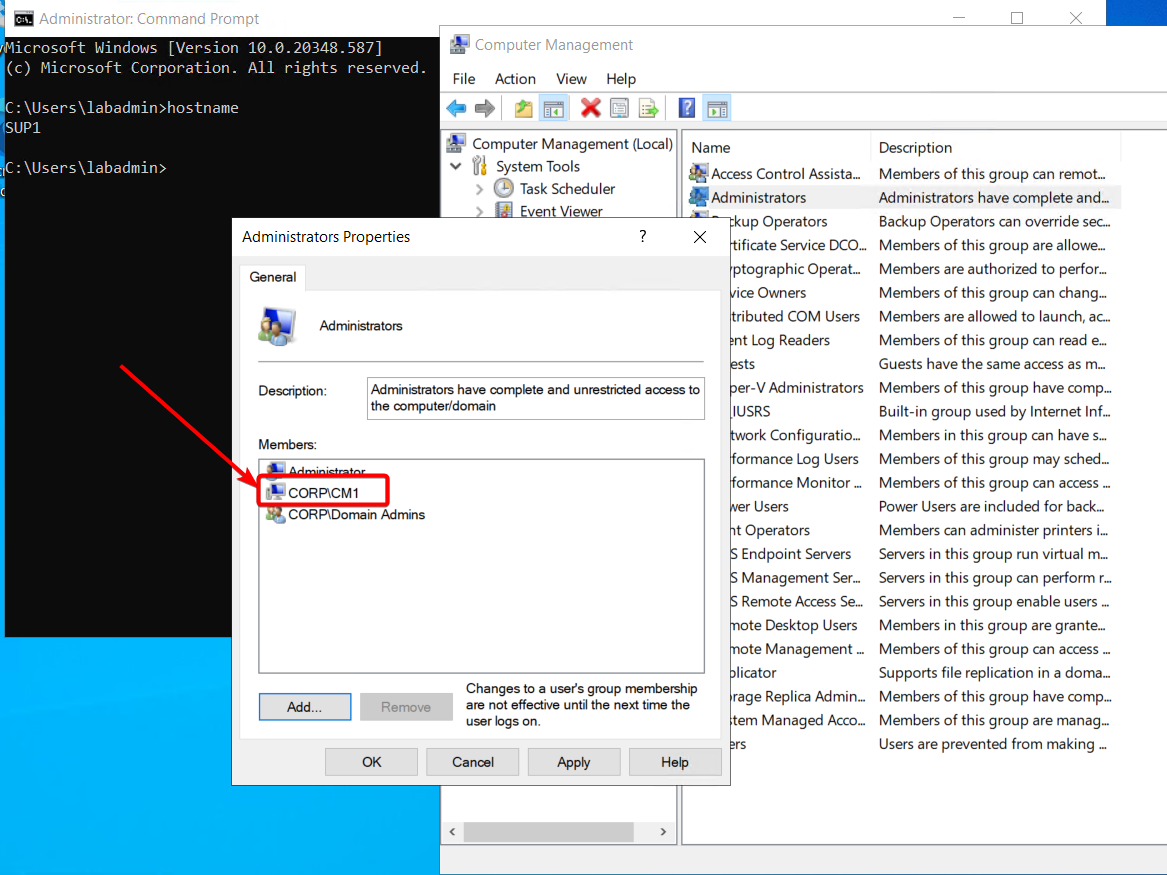This screenshot has width=1167, height=875.
Task: Open the Action menu
Action: [515, 79]
